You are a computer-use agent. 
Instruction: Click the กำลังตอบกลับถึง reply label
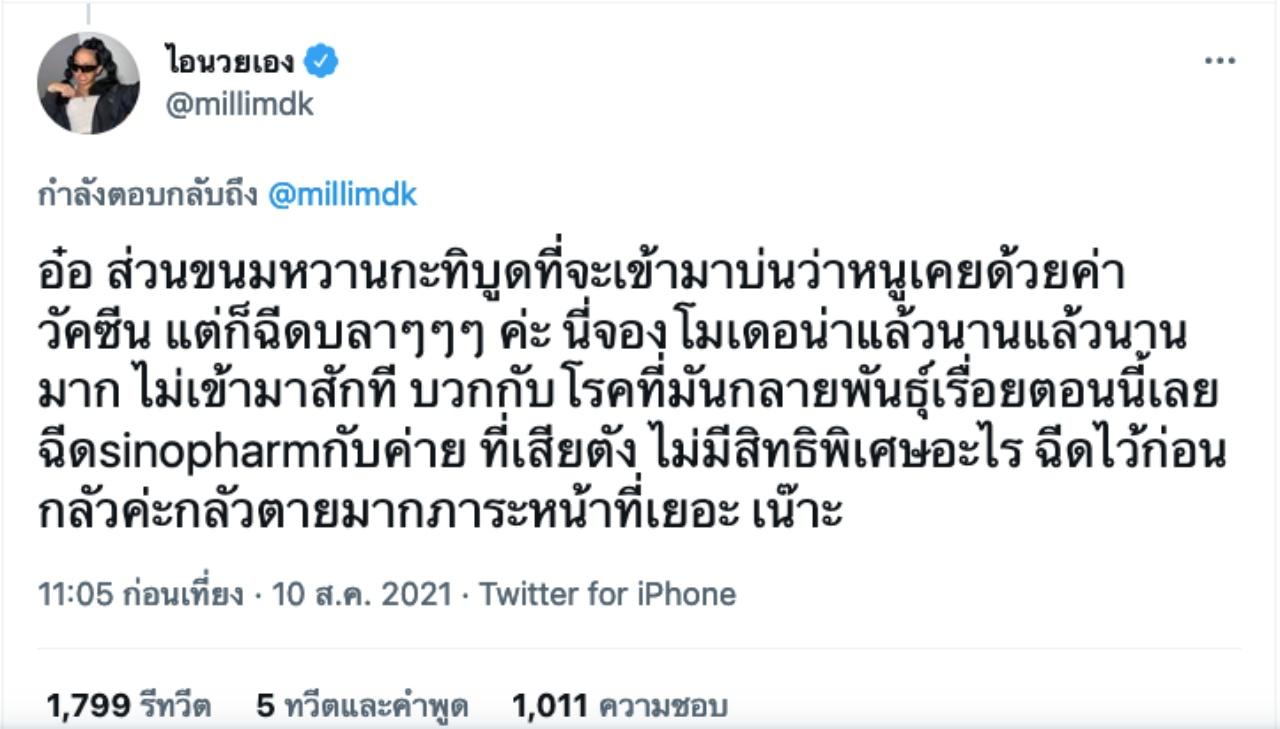[150, 195]
